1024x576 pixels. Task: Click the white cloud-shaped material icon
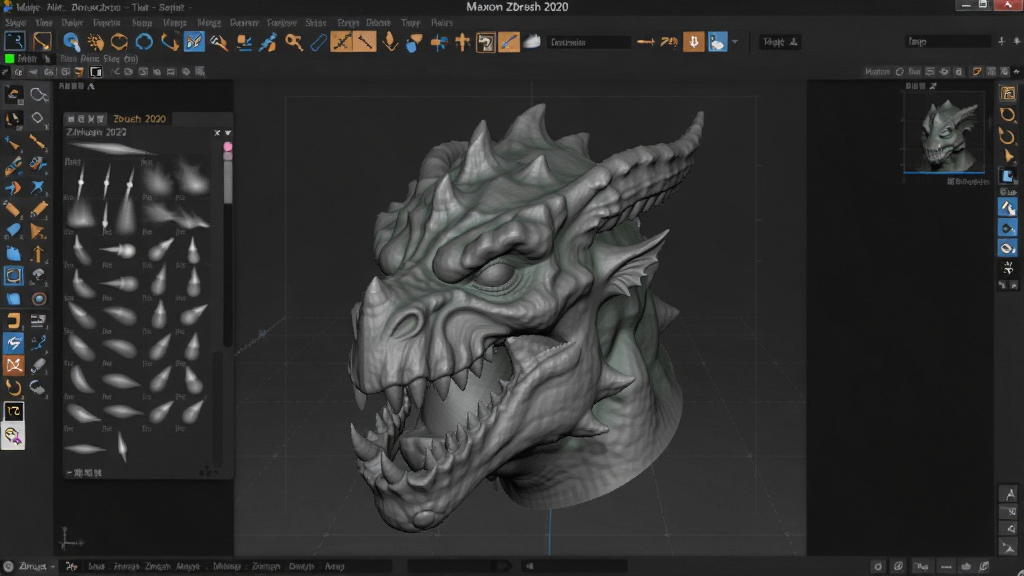[532, 42]
